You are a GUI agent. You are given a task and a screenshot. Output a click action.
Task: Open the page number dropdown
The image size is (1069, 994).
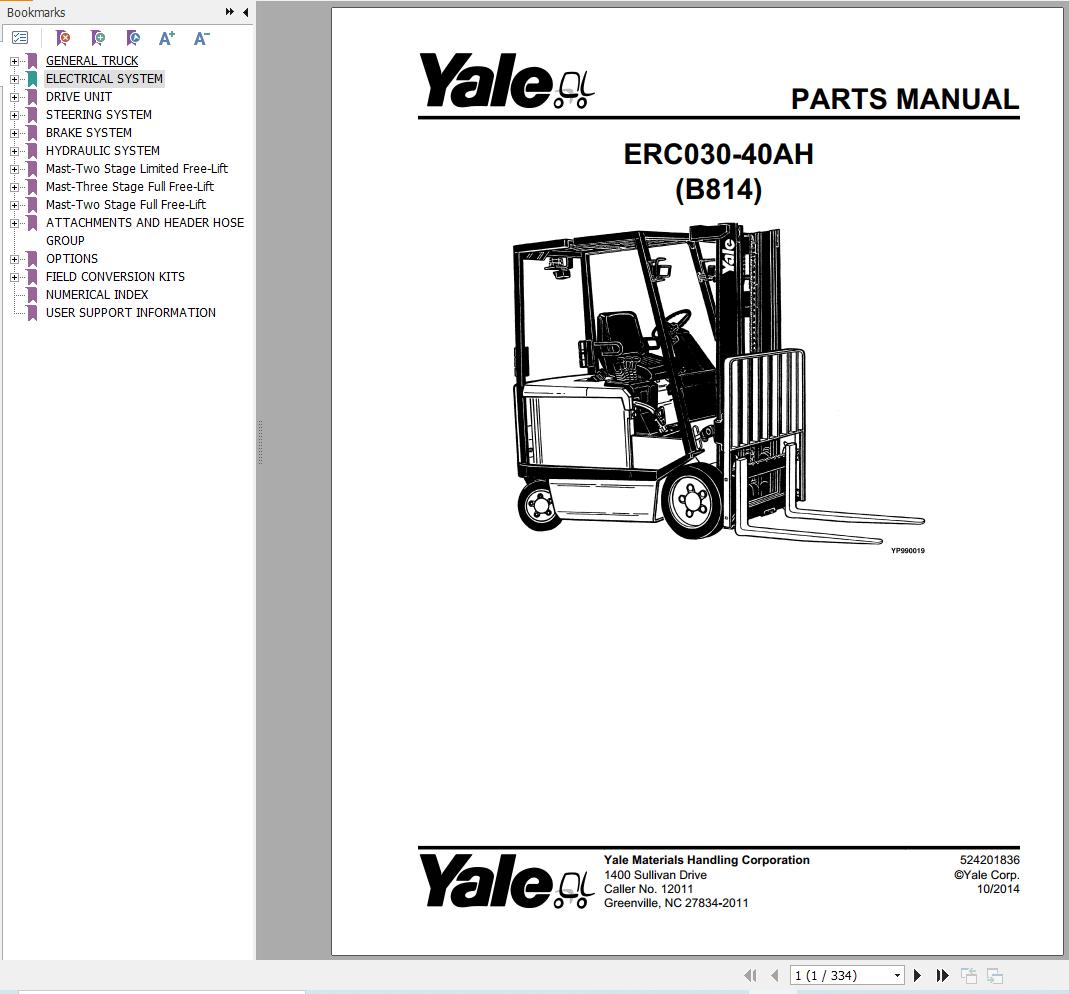(897, 975)
